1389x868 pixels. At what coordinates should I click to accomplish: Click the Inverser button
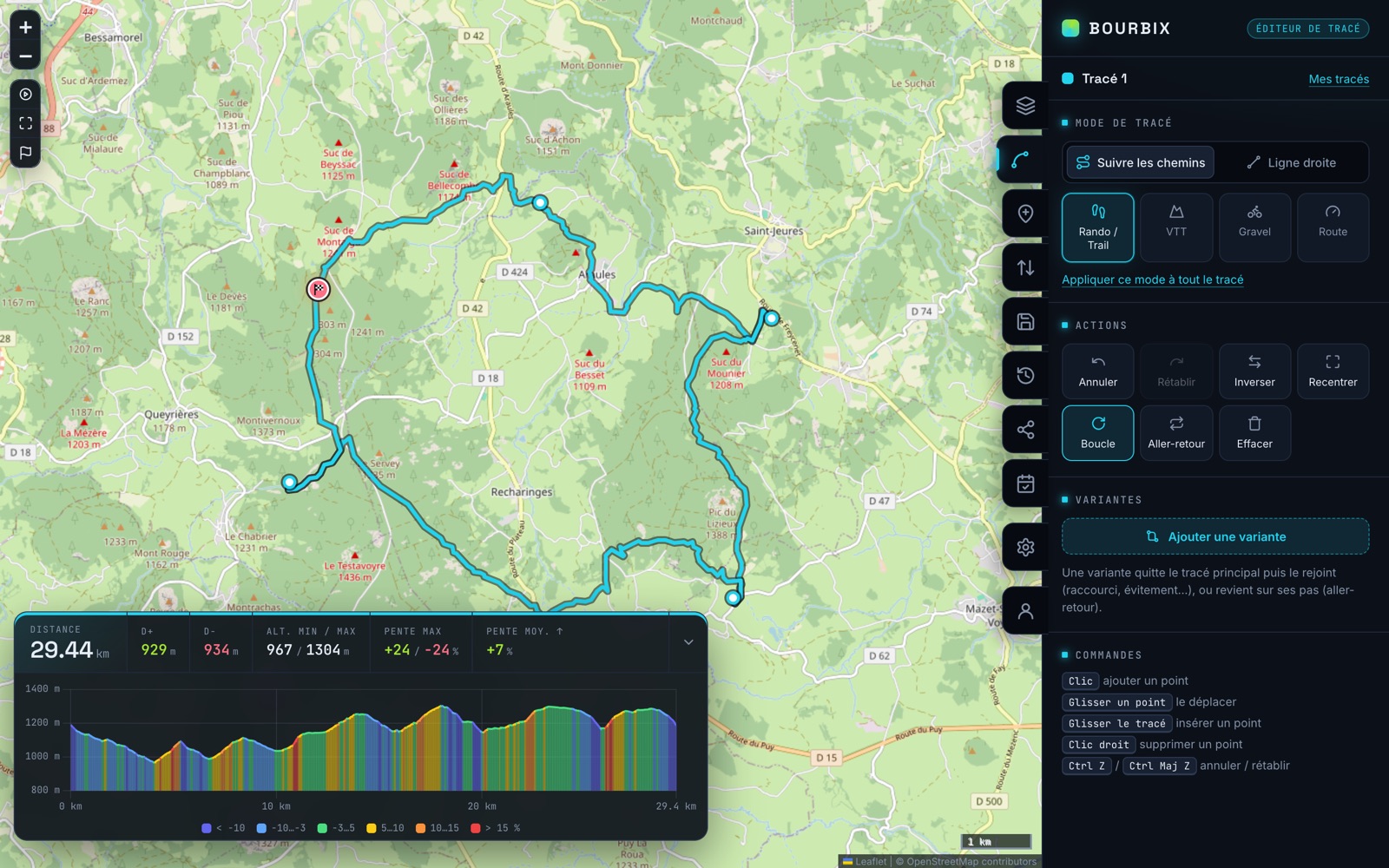click(1254, 372)
